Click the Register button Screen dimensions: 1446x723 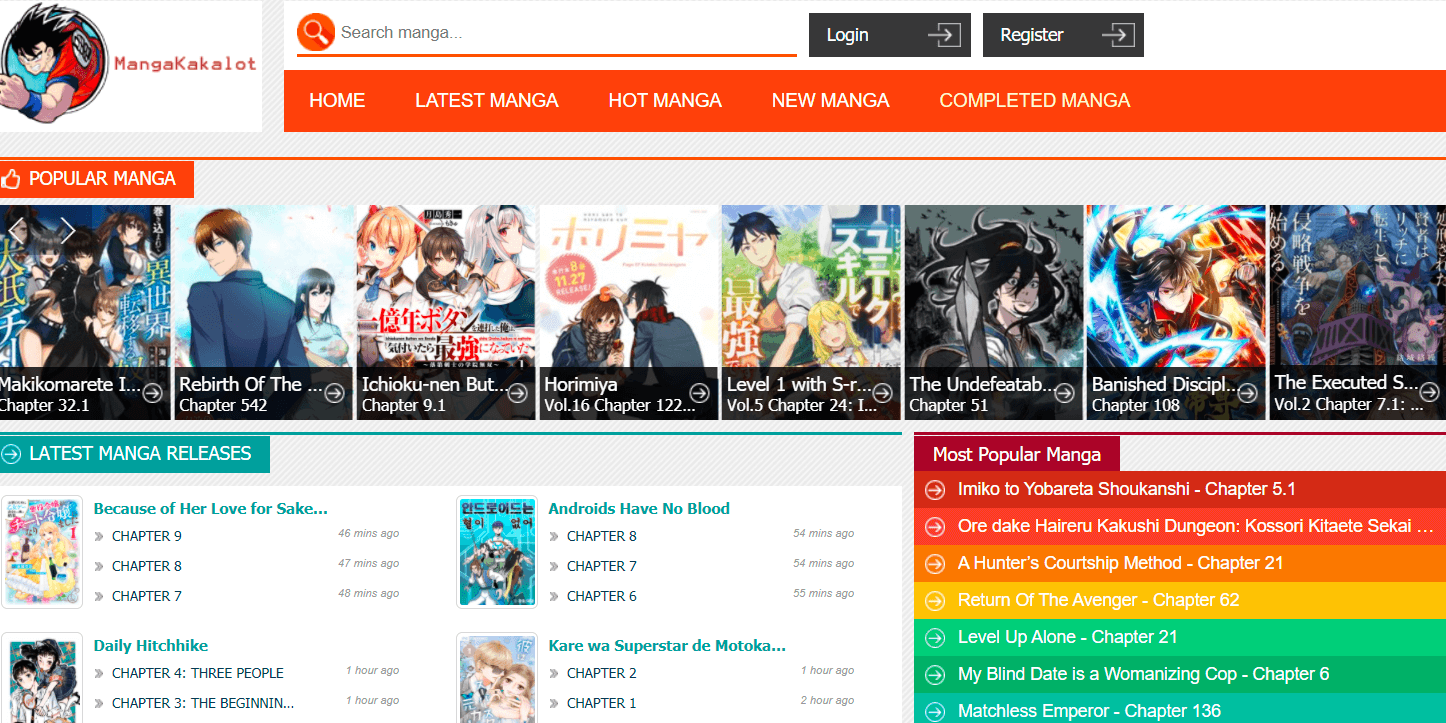pos(1063,35)
